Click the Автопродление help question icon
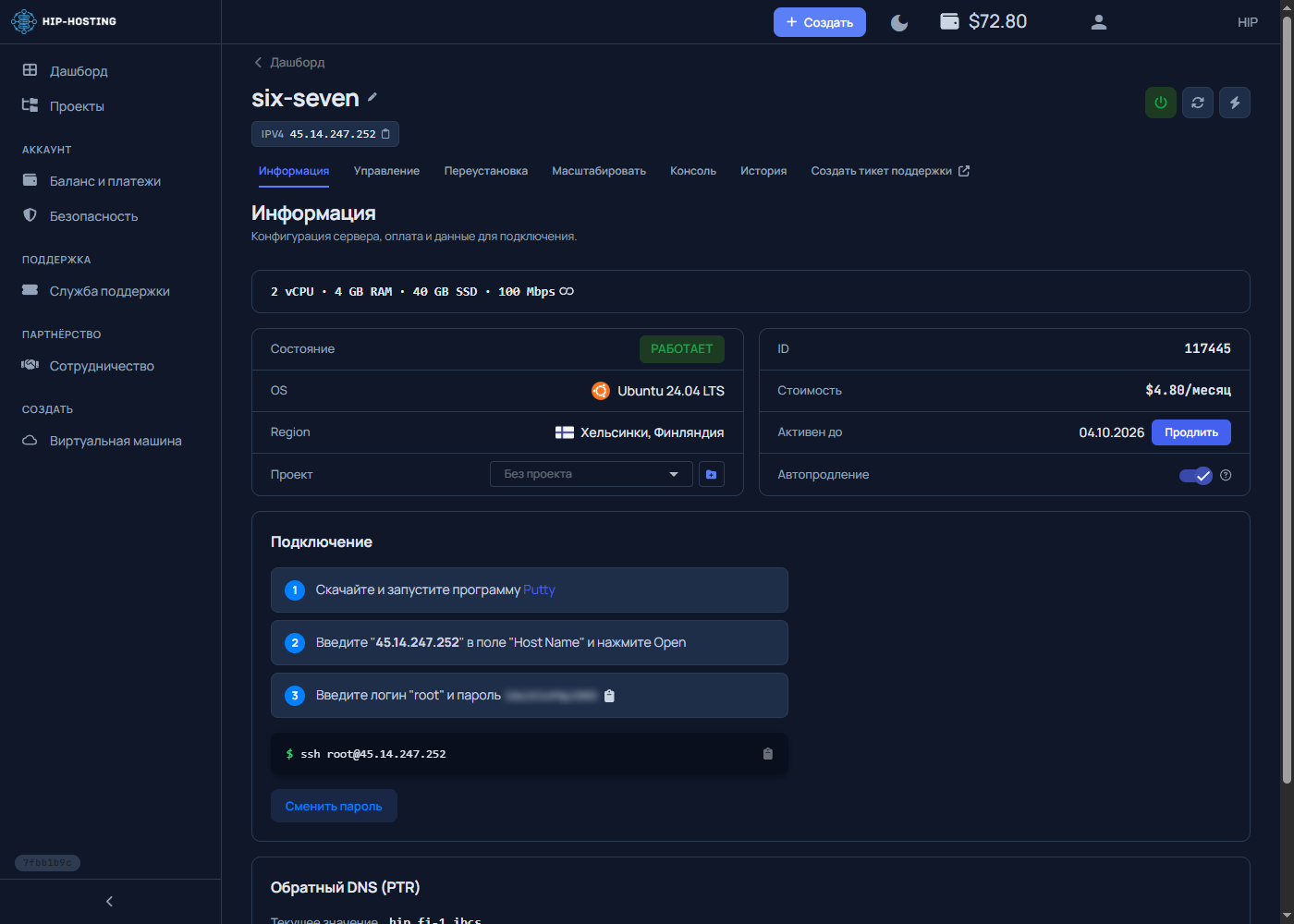1294x924 pixels. coord(1226,475)
